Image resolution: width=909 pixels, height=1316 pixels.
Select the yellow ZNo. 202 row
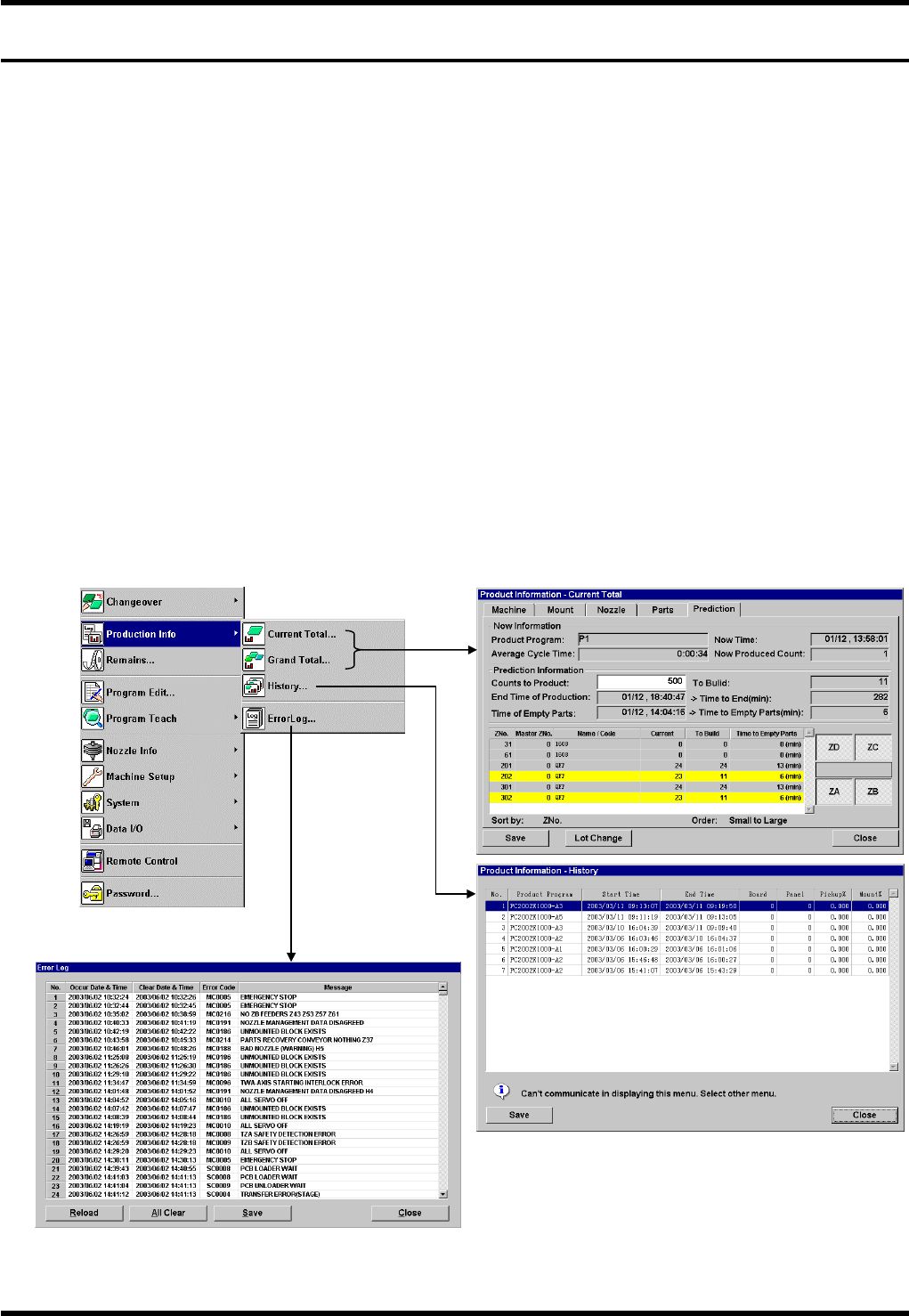click(646, 776)
